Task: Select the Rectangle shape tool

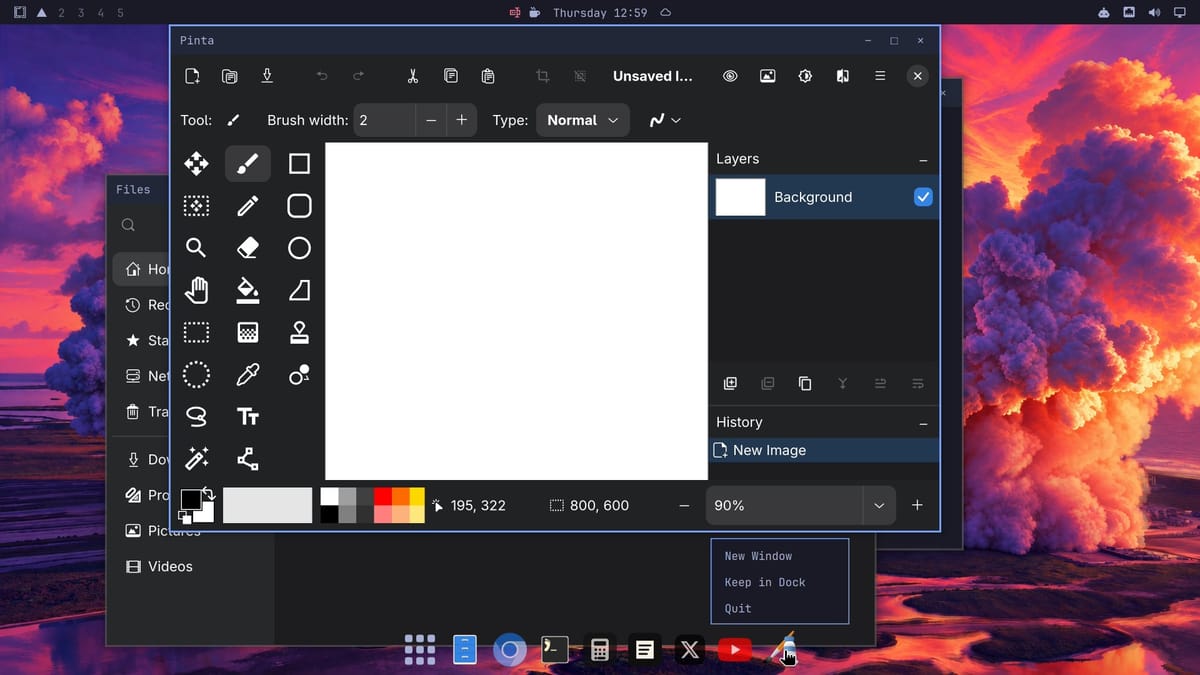Action: click(299, 163)
